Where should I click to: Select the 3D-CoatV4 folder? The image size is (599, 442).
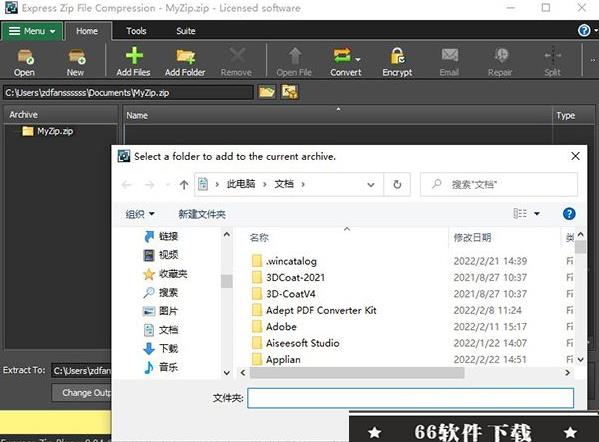coord(283,294)
